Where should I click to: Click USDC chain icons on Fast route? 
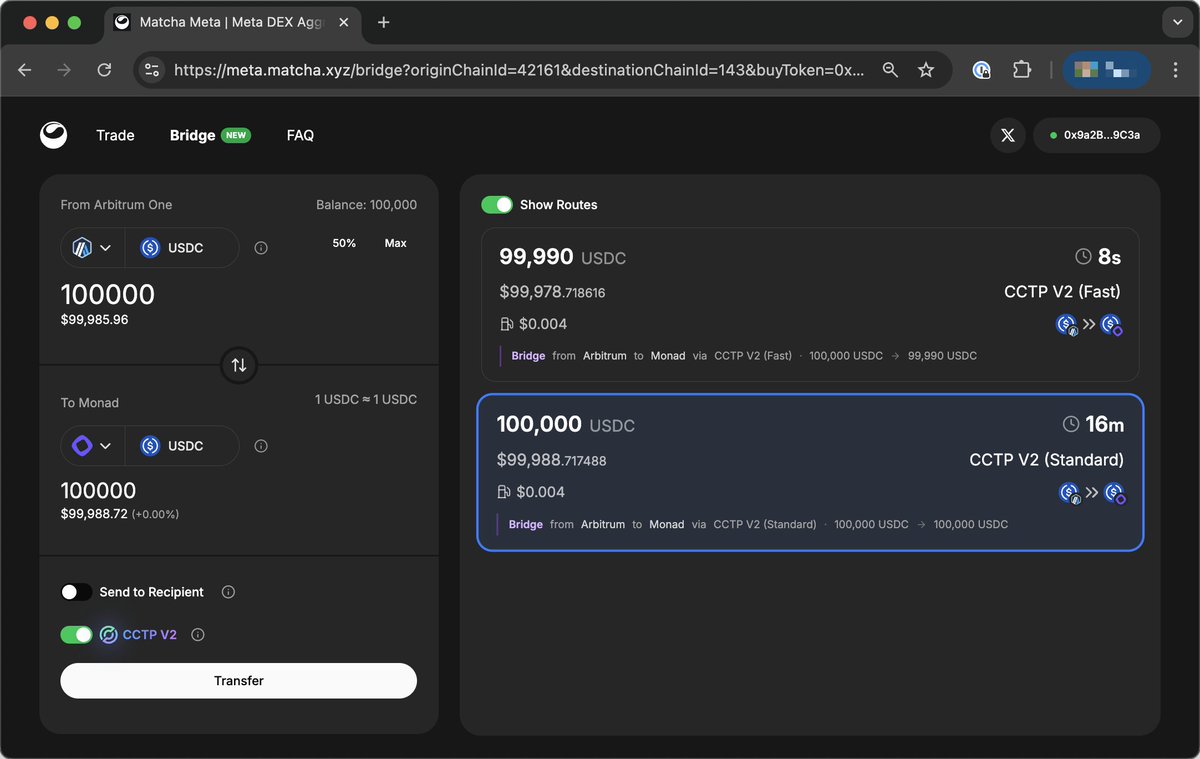1089,325
